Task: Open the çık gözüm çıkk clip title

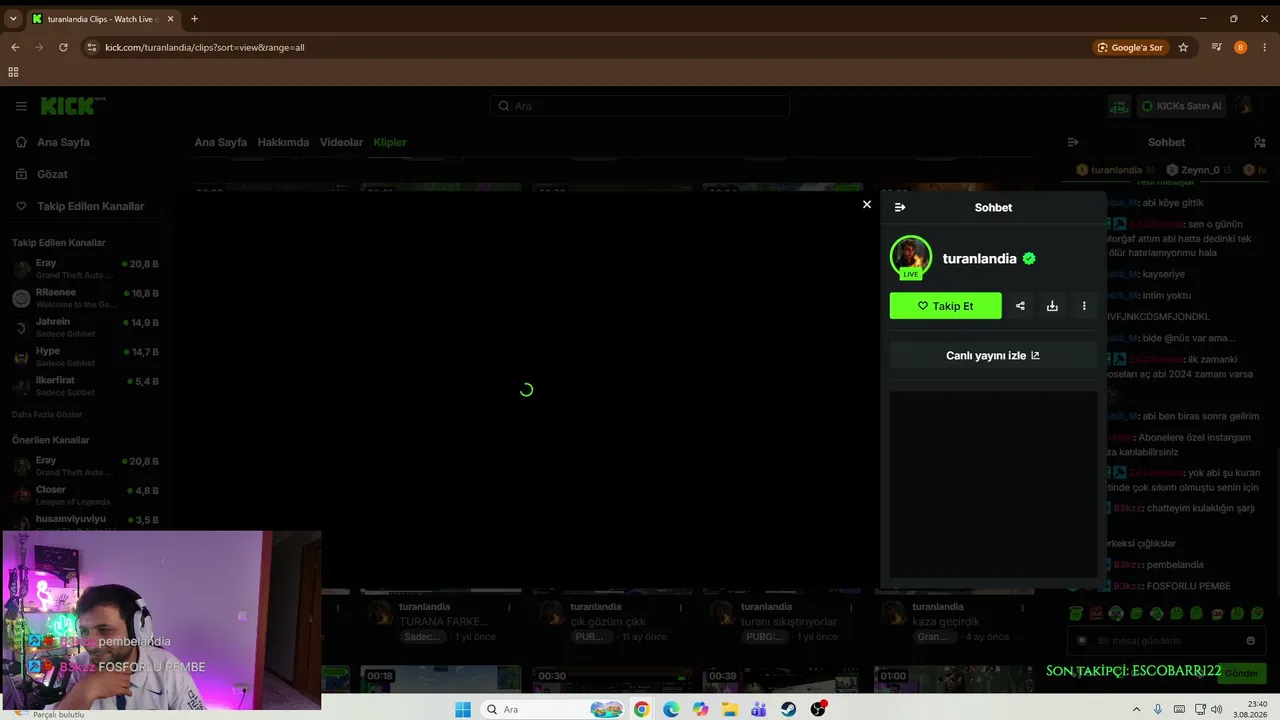Action: coord(608,622)
